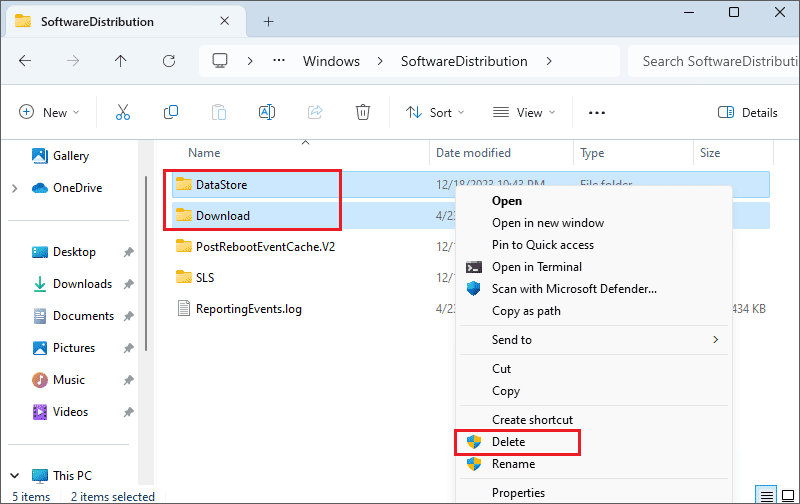Collapse the This PC tree node
The height and width of the screenshot is (504, 800).
coord(15,476)
